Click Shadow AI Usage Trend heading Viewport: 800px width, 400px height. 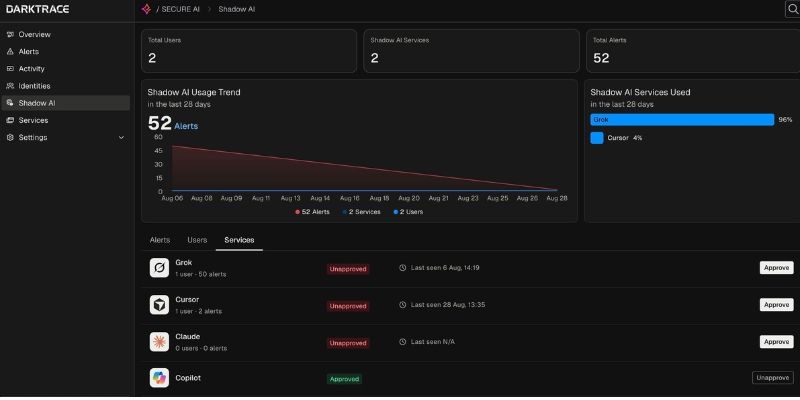194,92
